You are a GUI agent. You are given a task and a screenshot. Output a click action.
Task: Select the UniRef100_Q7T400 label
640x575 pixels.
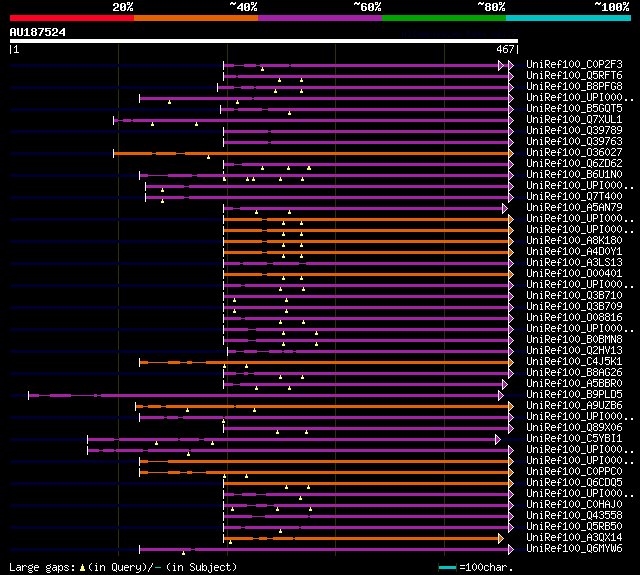click(x=574, y=197)
